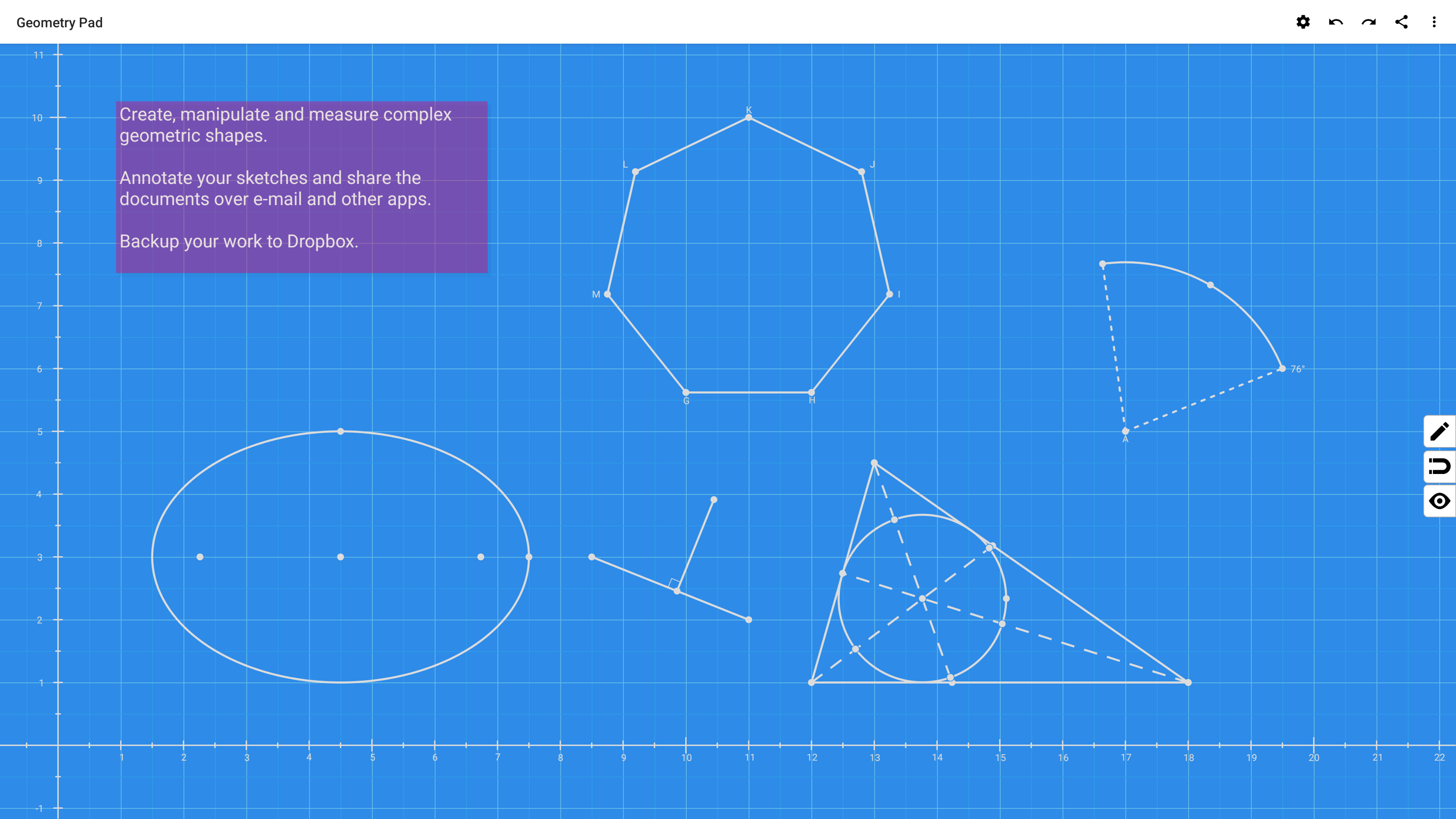1456x819 pixels.
Task: Select heptagon vertex L
Action: pyautogui.click(x=635, y=172)
